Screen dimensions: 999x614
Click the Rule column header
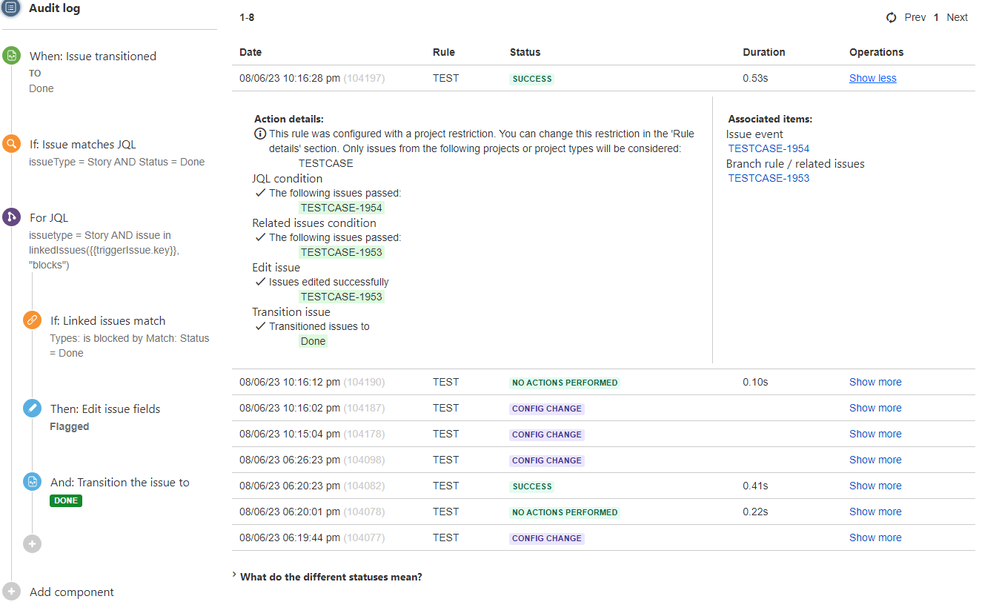point(443,52)
